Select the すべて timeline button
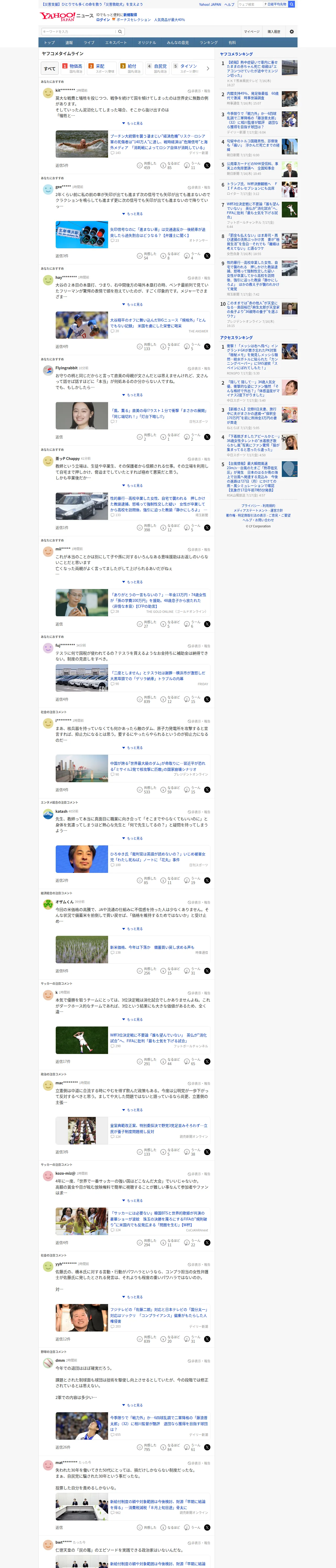The height and width of the screenshot is (1568, 336). (49, 69)
